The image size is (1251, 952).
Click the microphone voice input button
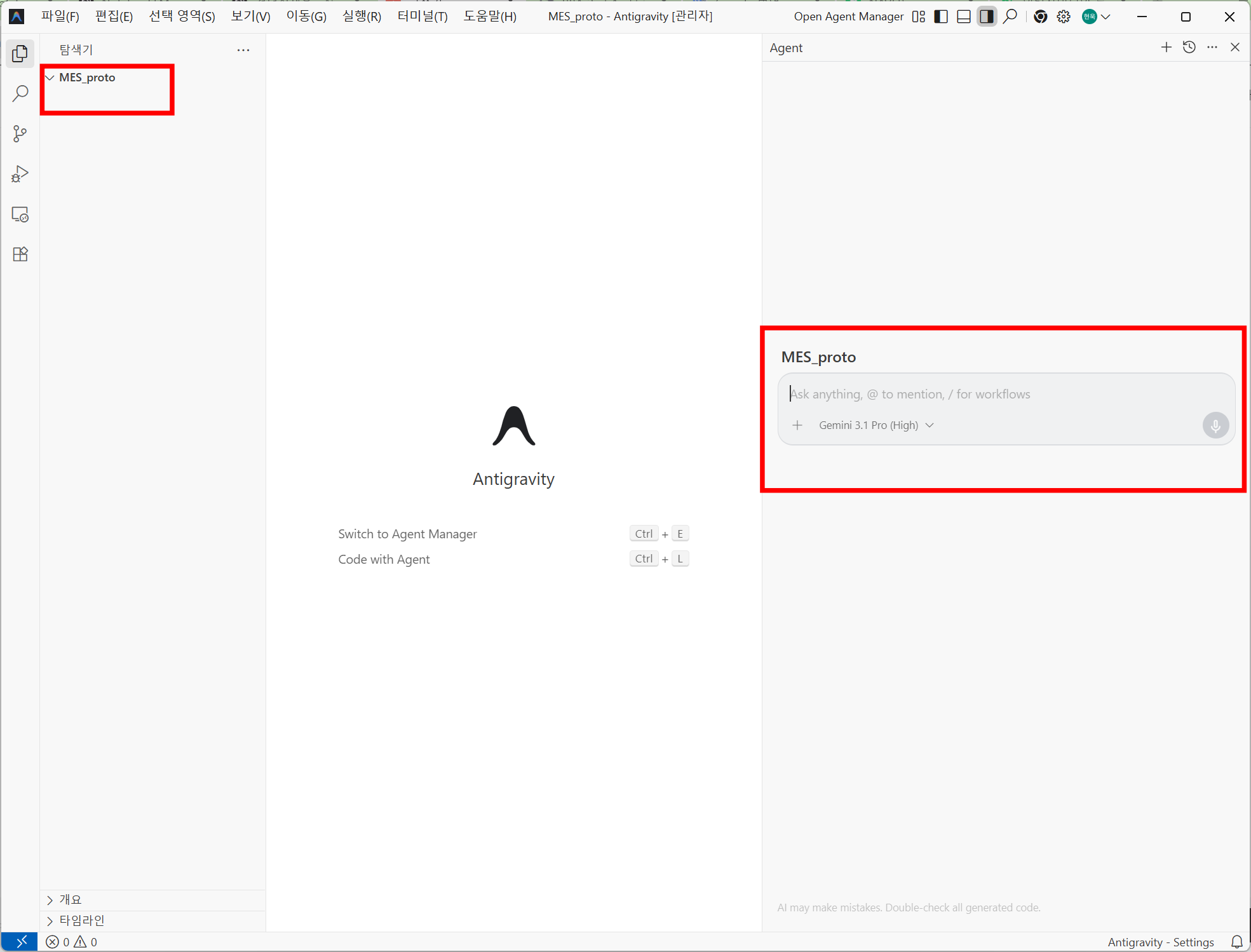(x=1215, y=425)
